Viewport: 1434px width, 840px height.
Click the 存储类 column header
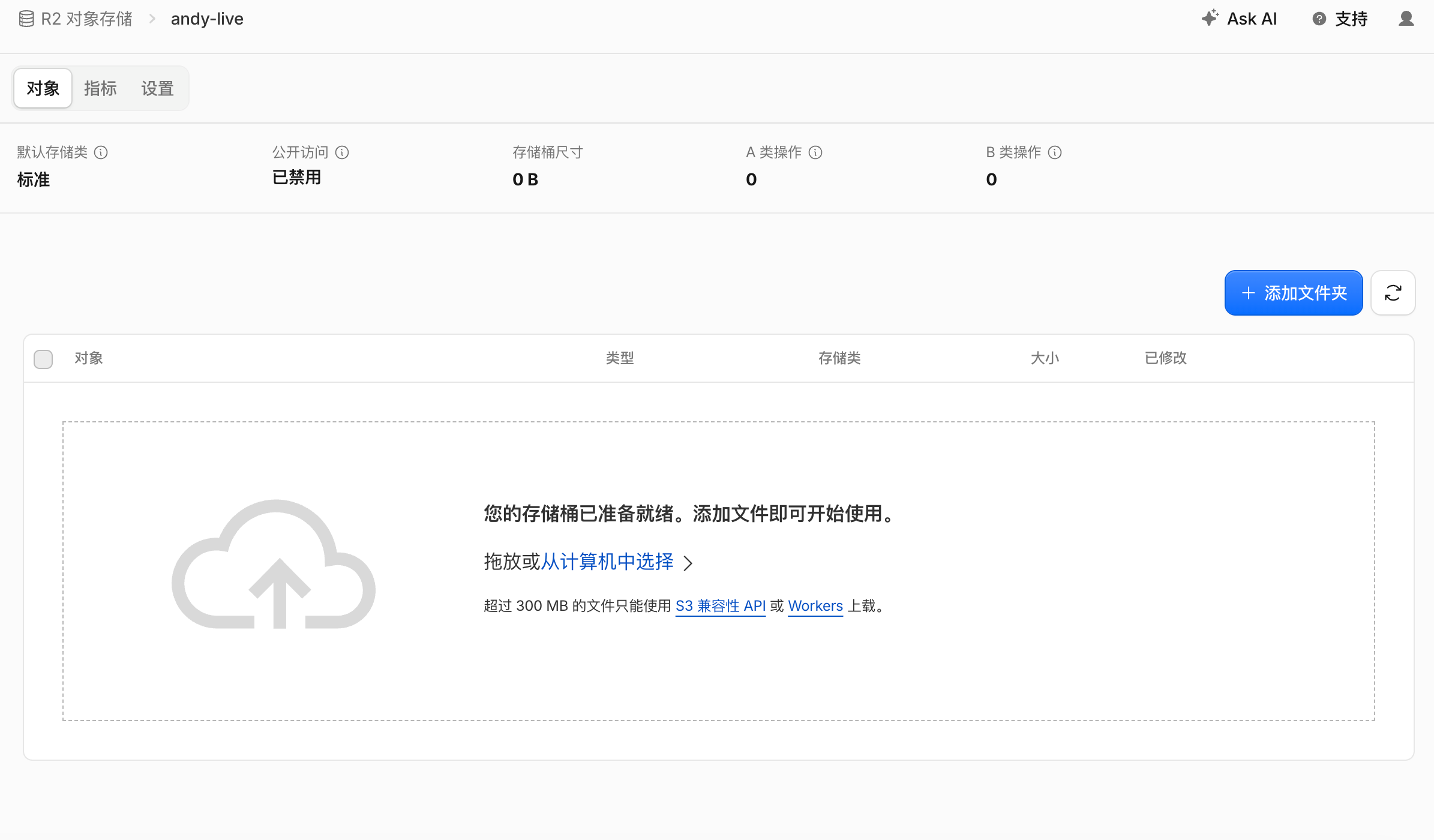point(839,358)
